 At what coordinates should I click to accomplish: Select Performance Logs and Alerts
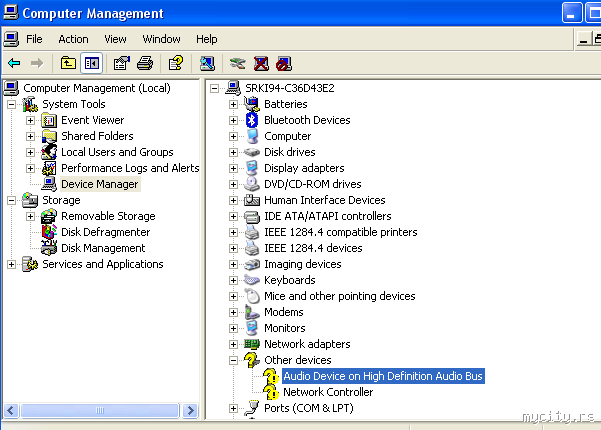pyautogui.click(x=130, y=168)
